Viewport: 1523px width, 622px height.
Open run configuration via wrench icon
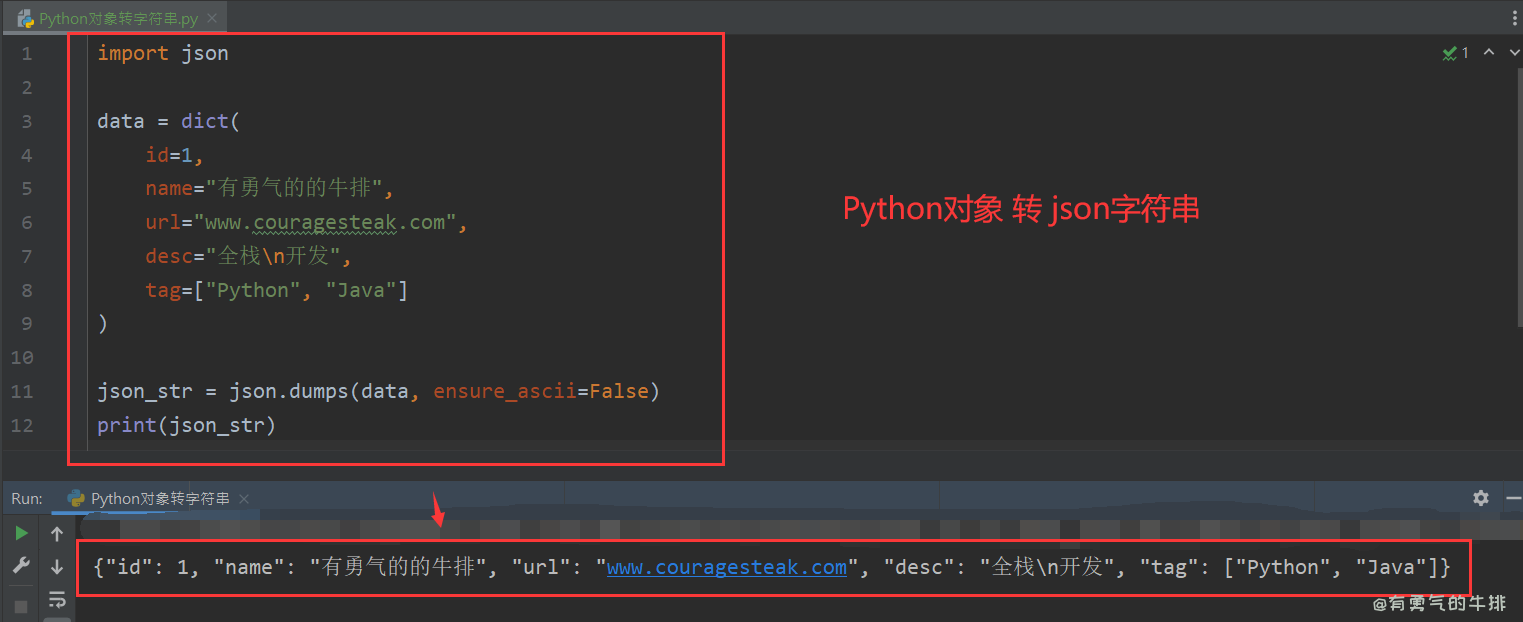pyautogui.click(x=19, y=567)
